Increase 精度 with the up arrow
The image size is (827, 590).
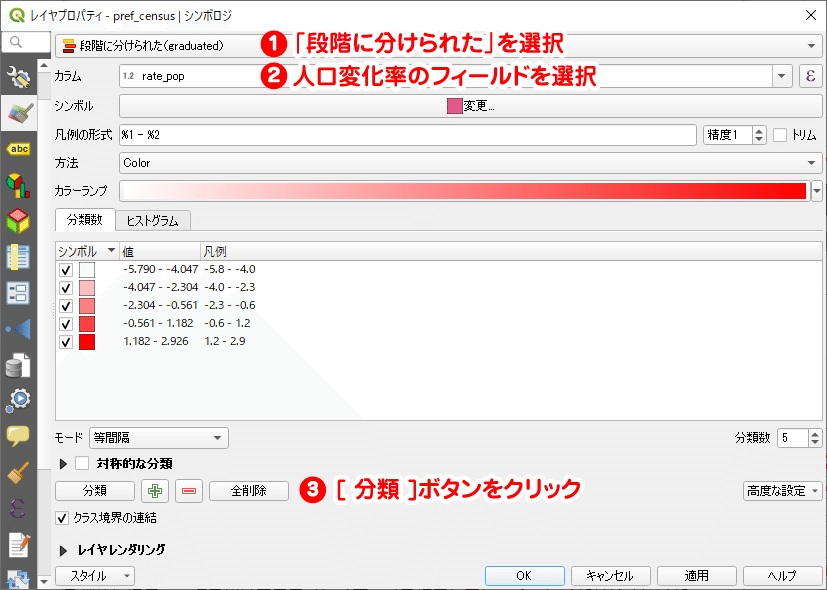(759, 131)
